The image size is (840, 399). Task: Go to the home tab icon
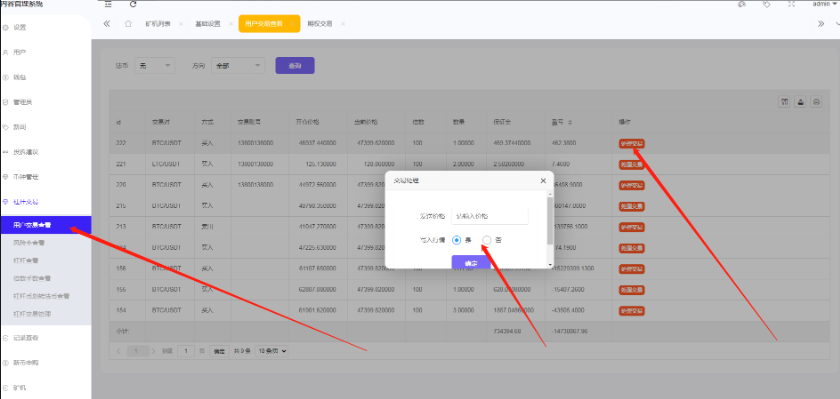click(x=128, y=24)
